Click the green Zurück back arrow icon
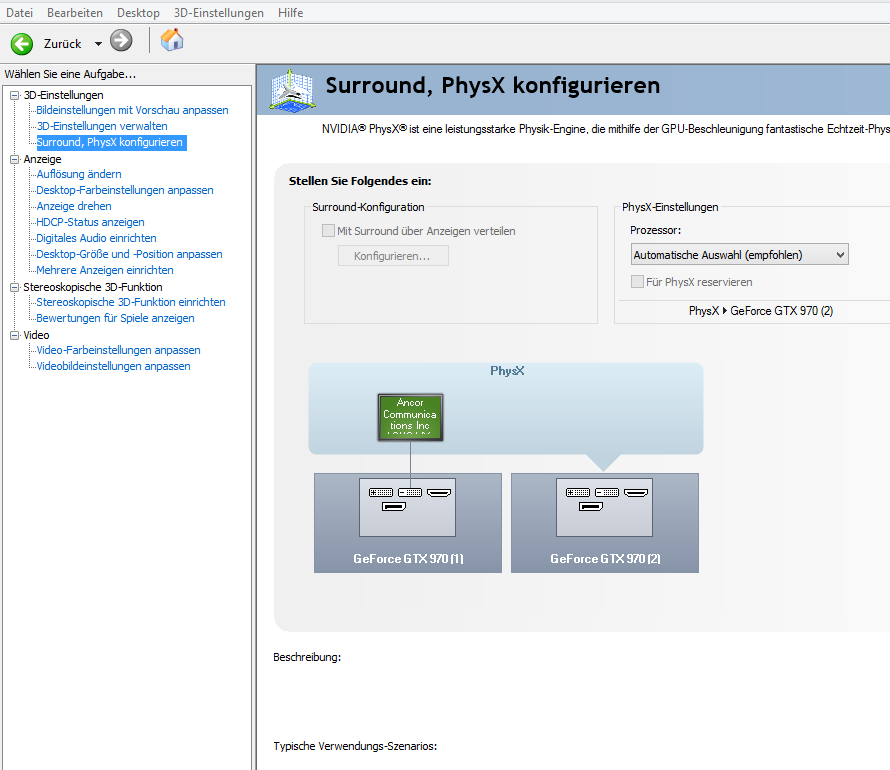The image size is (890, 770). tap(22, 44)
